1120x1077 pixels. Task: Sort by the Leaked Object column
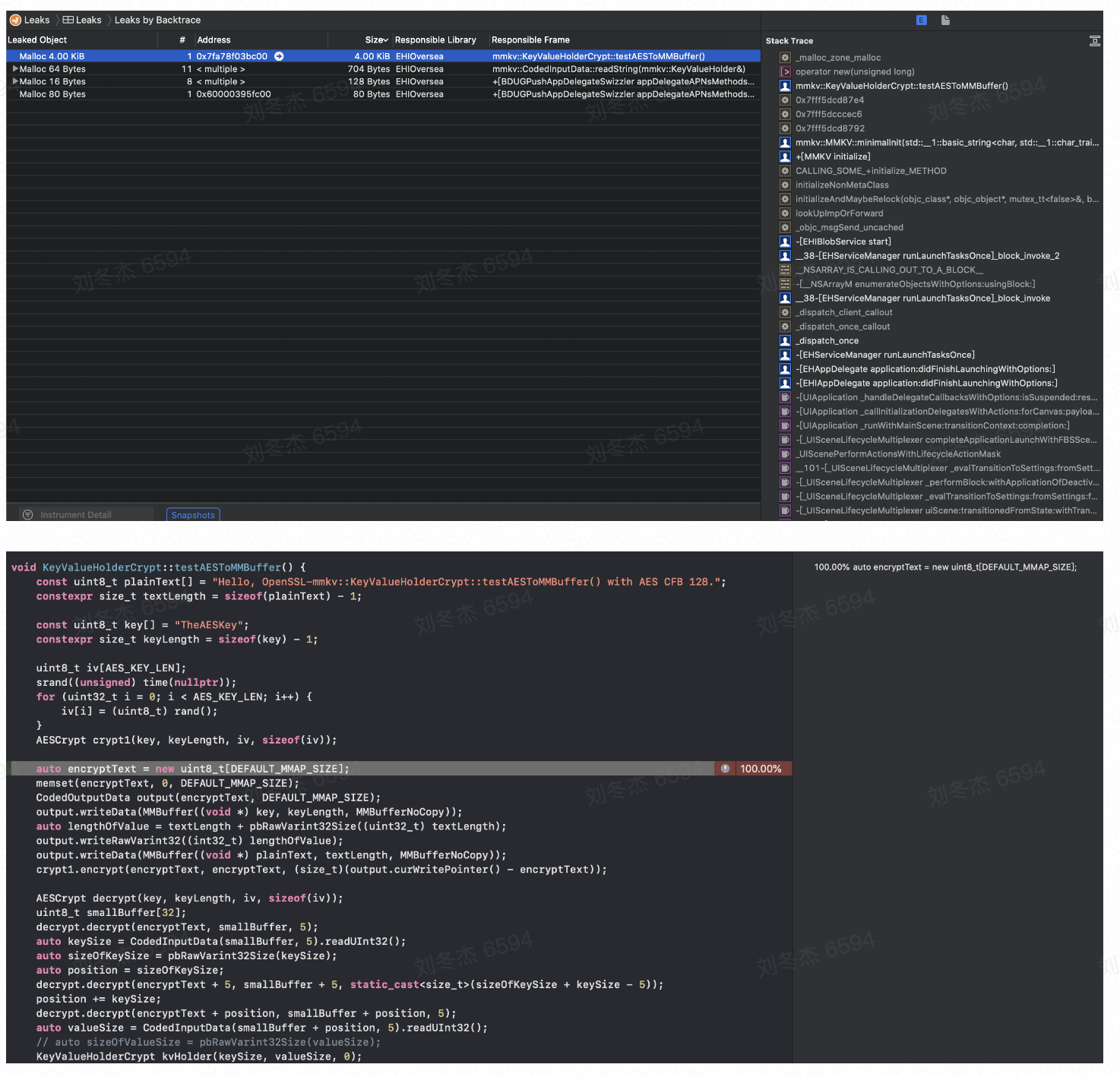[37, 40]
